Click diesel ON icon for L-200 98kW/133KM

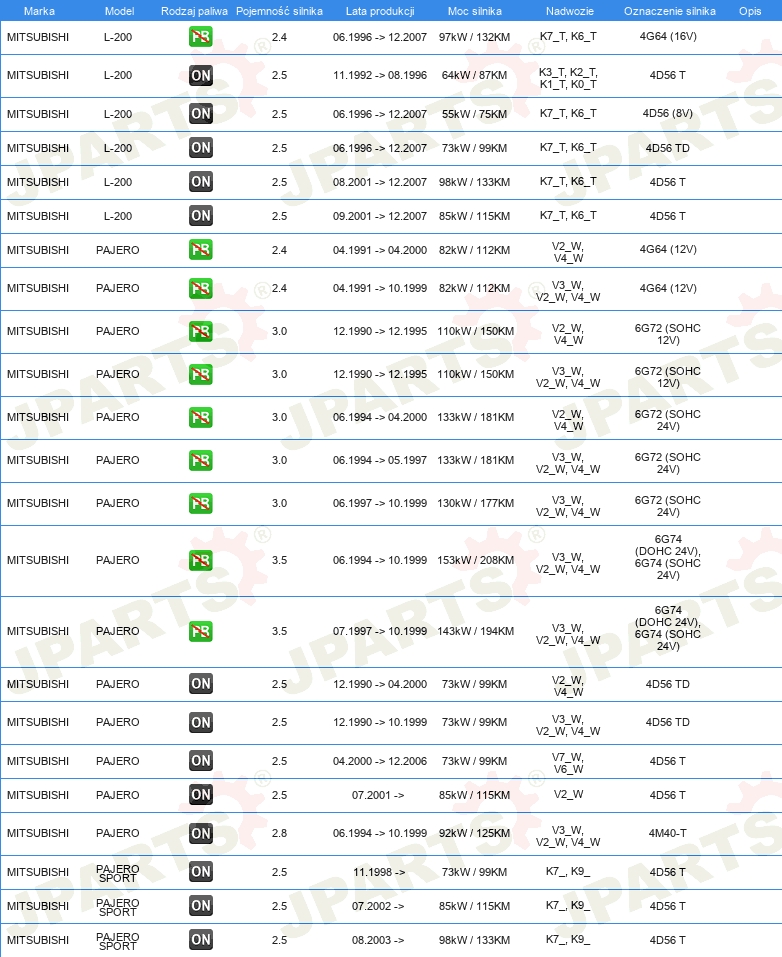(200, 182)
